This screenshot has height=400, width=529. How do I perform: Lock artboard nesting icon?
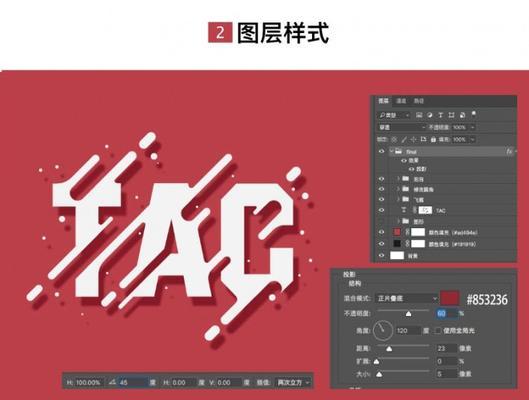[424, 139]
